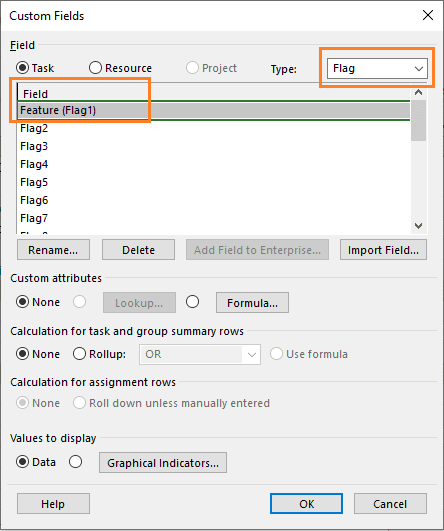
Task: Close the Custom Fields dialog
Action: (x=428, y=15)
